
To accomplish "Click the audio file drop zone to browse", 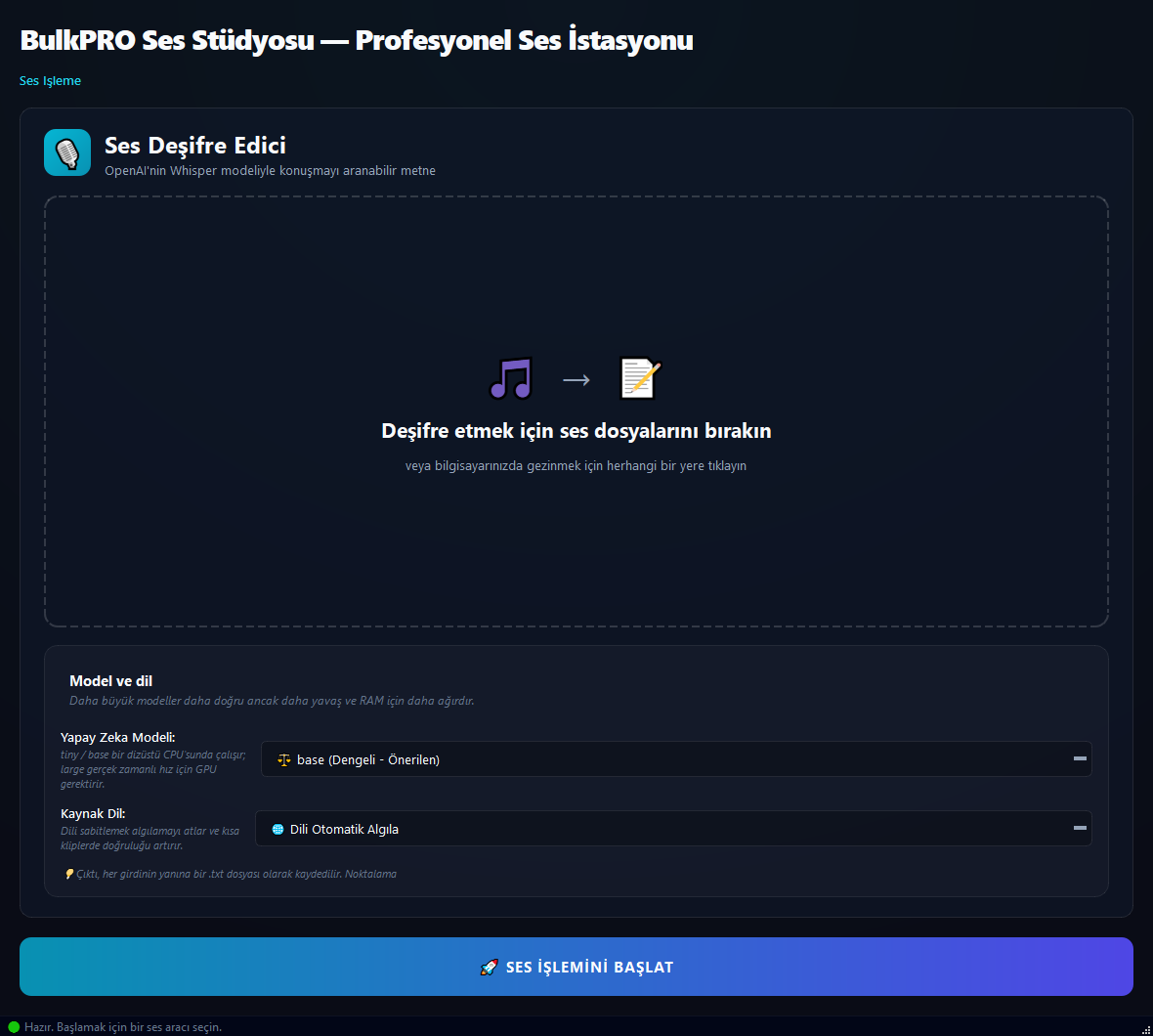I will coord(576,411).
